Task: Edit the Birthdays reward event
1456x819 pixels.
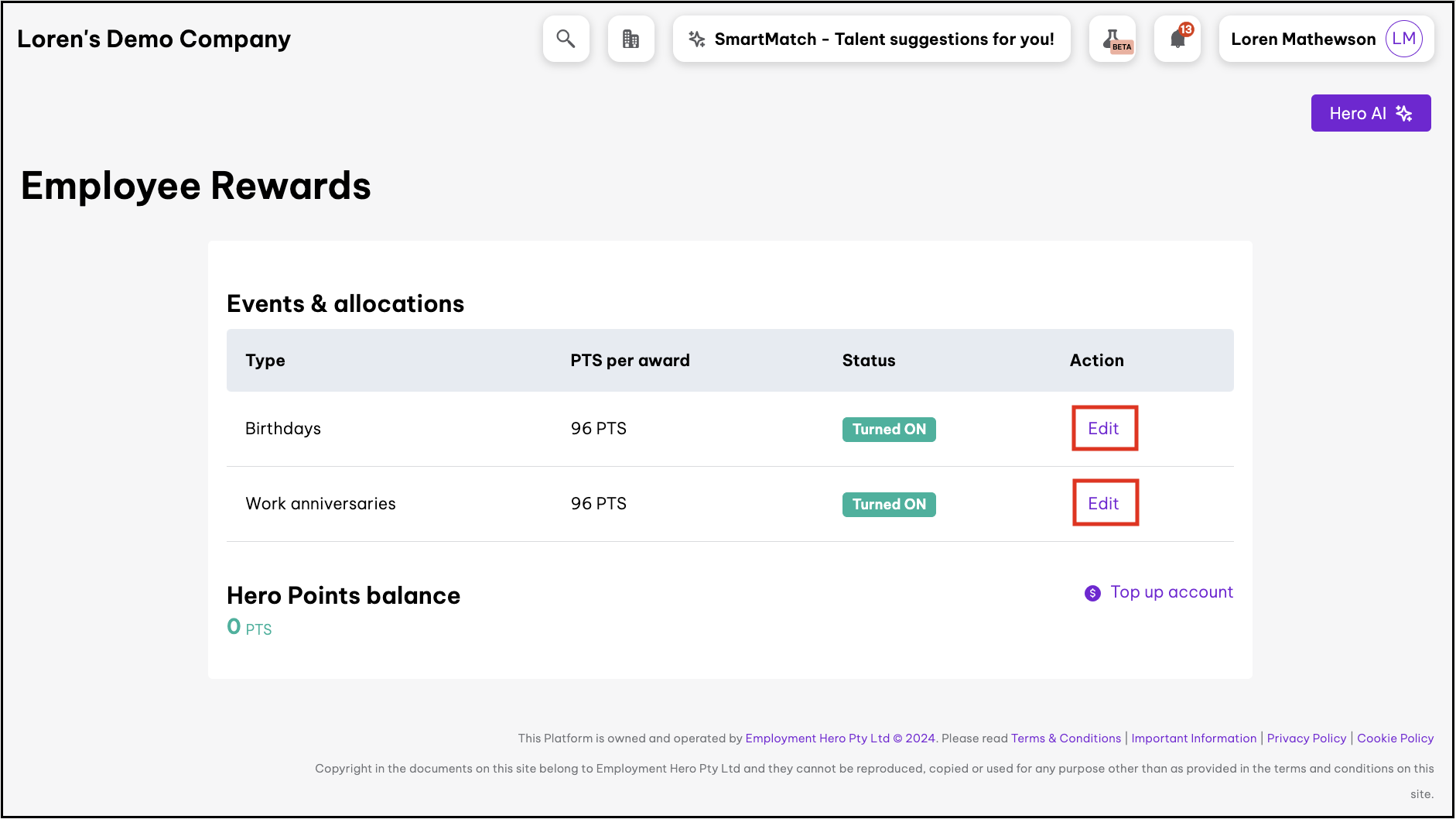Action: (x=1103, y=428)
